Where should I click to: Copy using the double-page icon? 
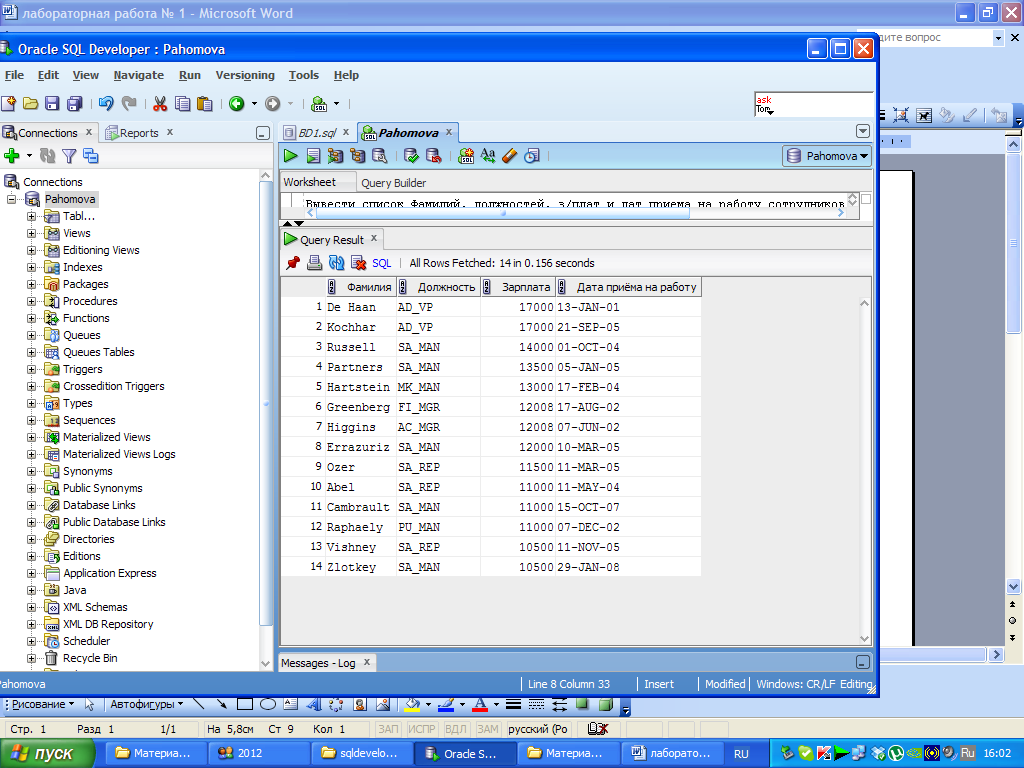[183, 103]
